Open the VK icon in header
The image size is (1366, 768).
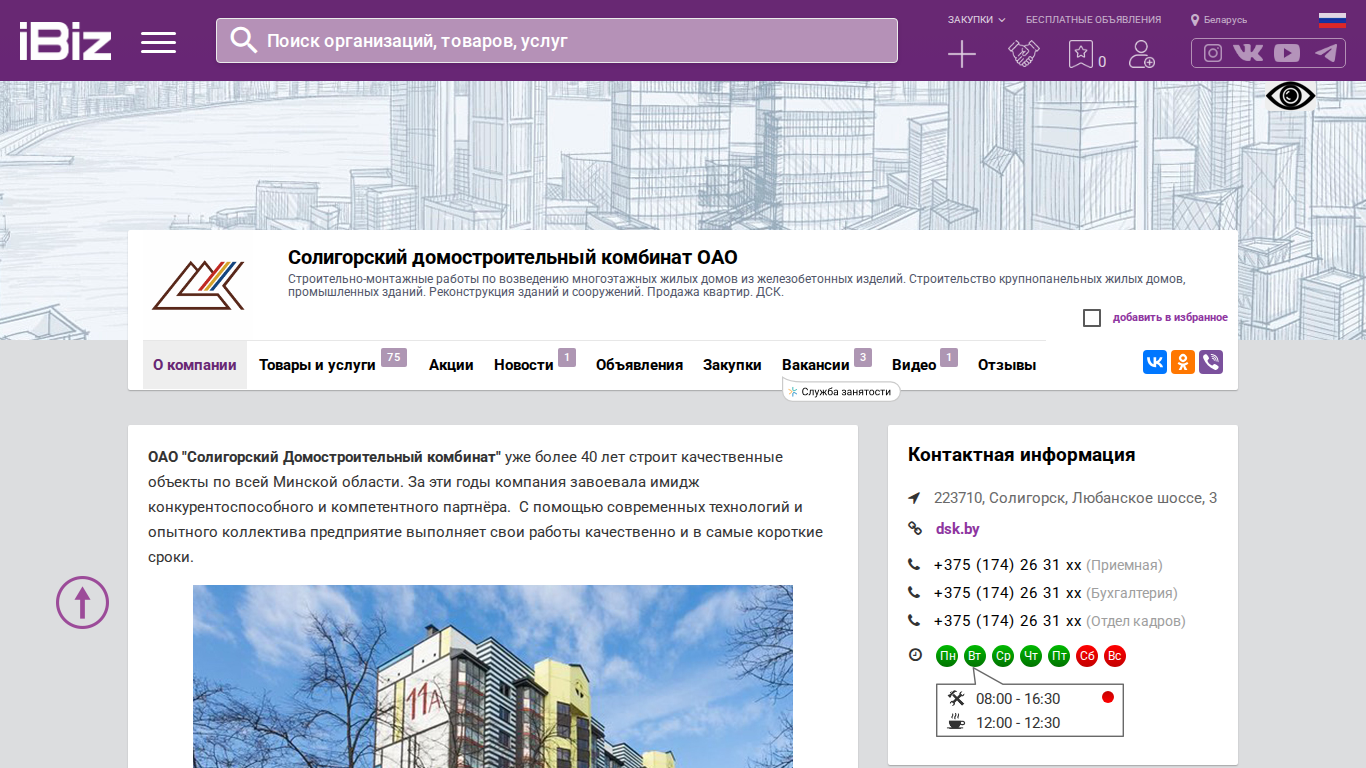coord(1248,53)
